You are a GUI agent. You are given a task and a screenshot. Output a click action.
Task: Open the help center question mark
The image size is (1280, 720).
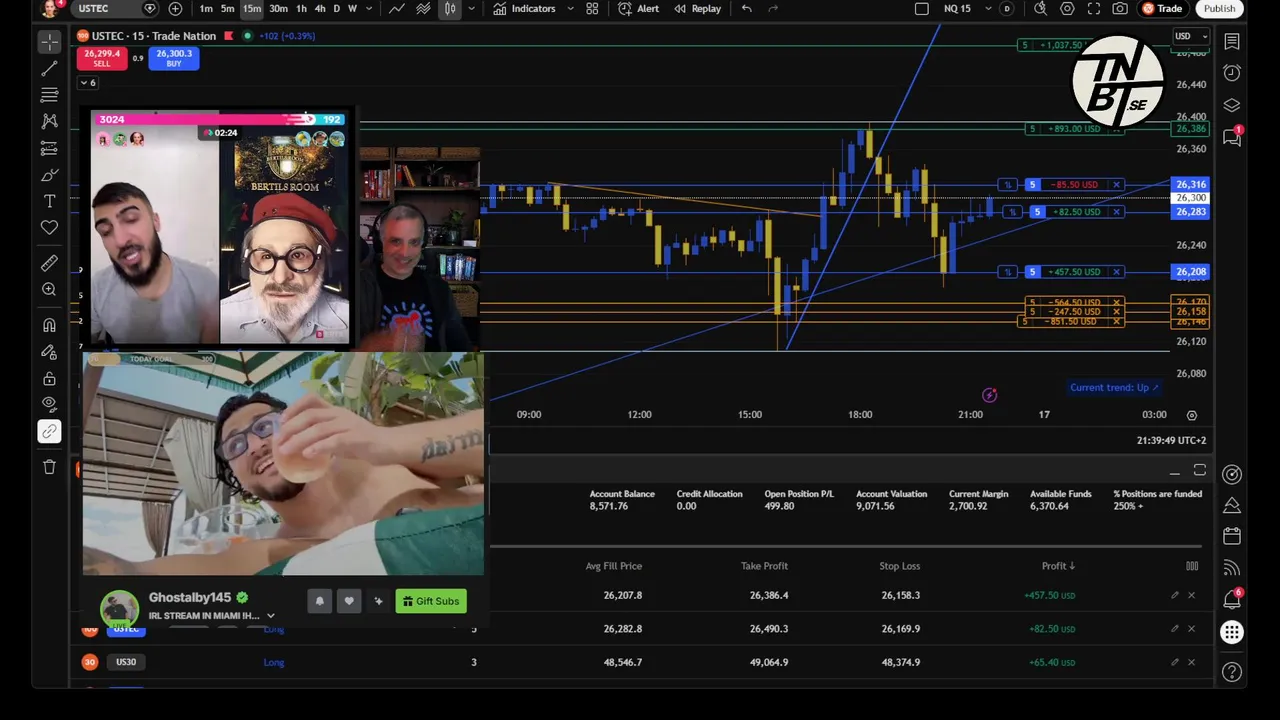pyautogui.click(x=1232, y=672)
